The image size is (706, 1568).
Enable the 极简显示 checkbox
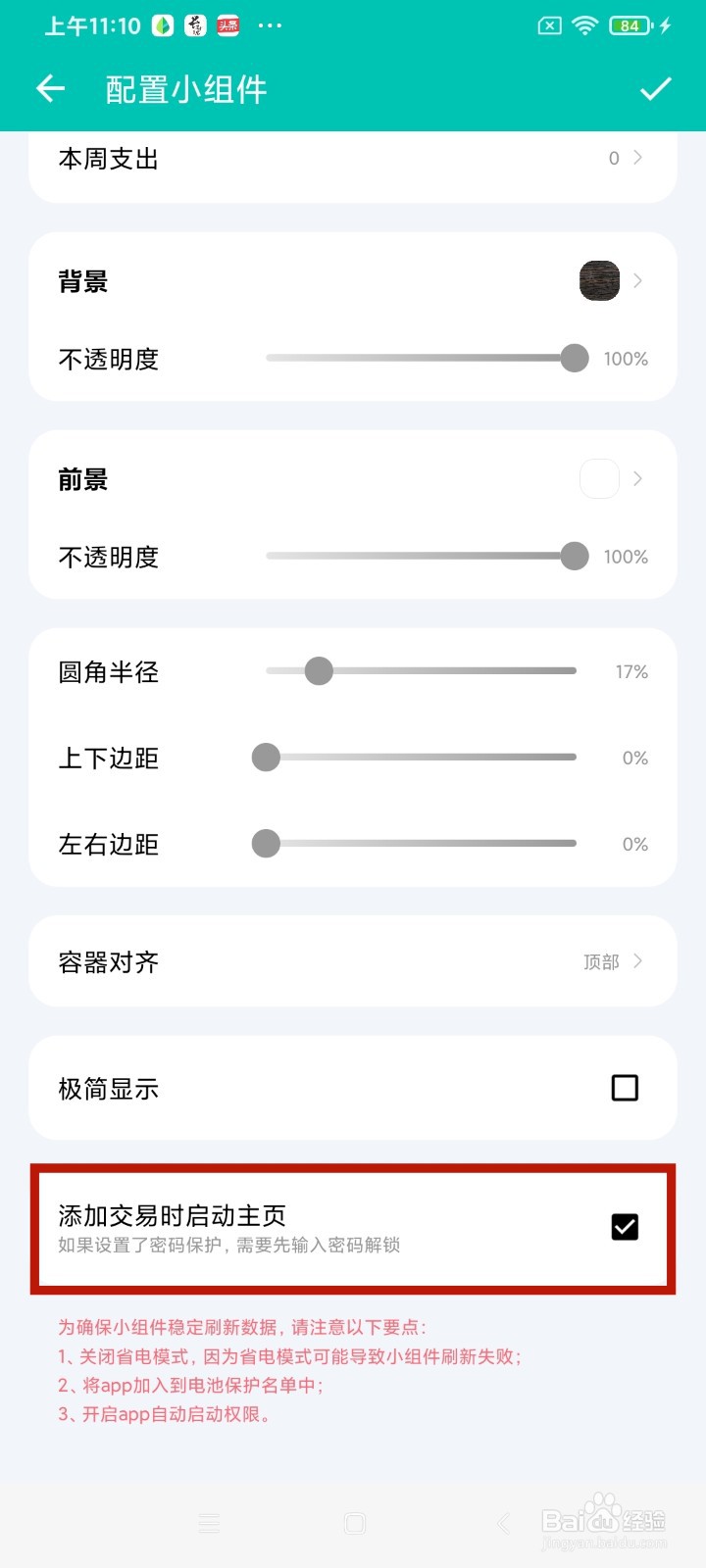point(625,1088)
